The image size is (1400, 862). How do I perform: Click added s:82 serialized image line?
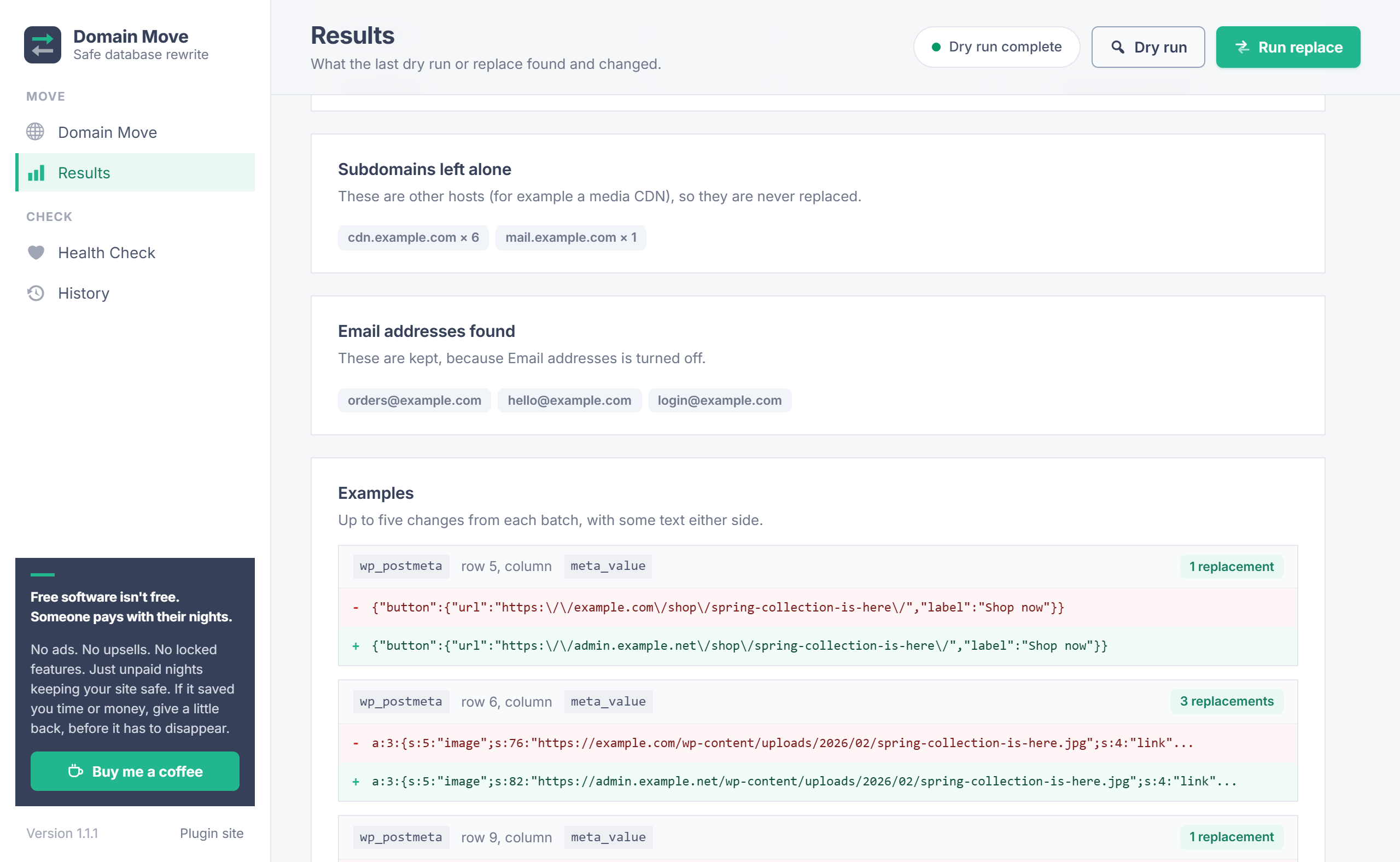pyautogui.click(x=818, y=782)
